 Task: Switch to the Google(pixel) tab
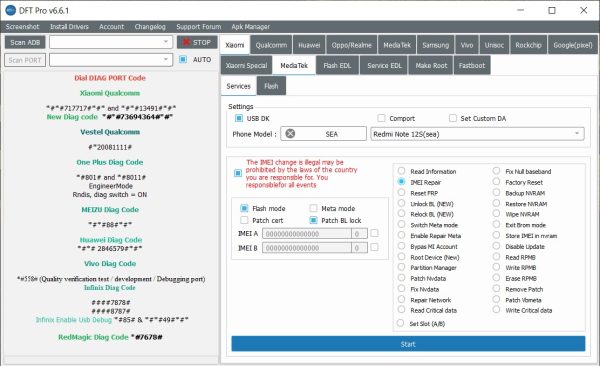pyautogui.click(x=573, y=45)
